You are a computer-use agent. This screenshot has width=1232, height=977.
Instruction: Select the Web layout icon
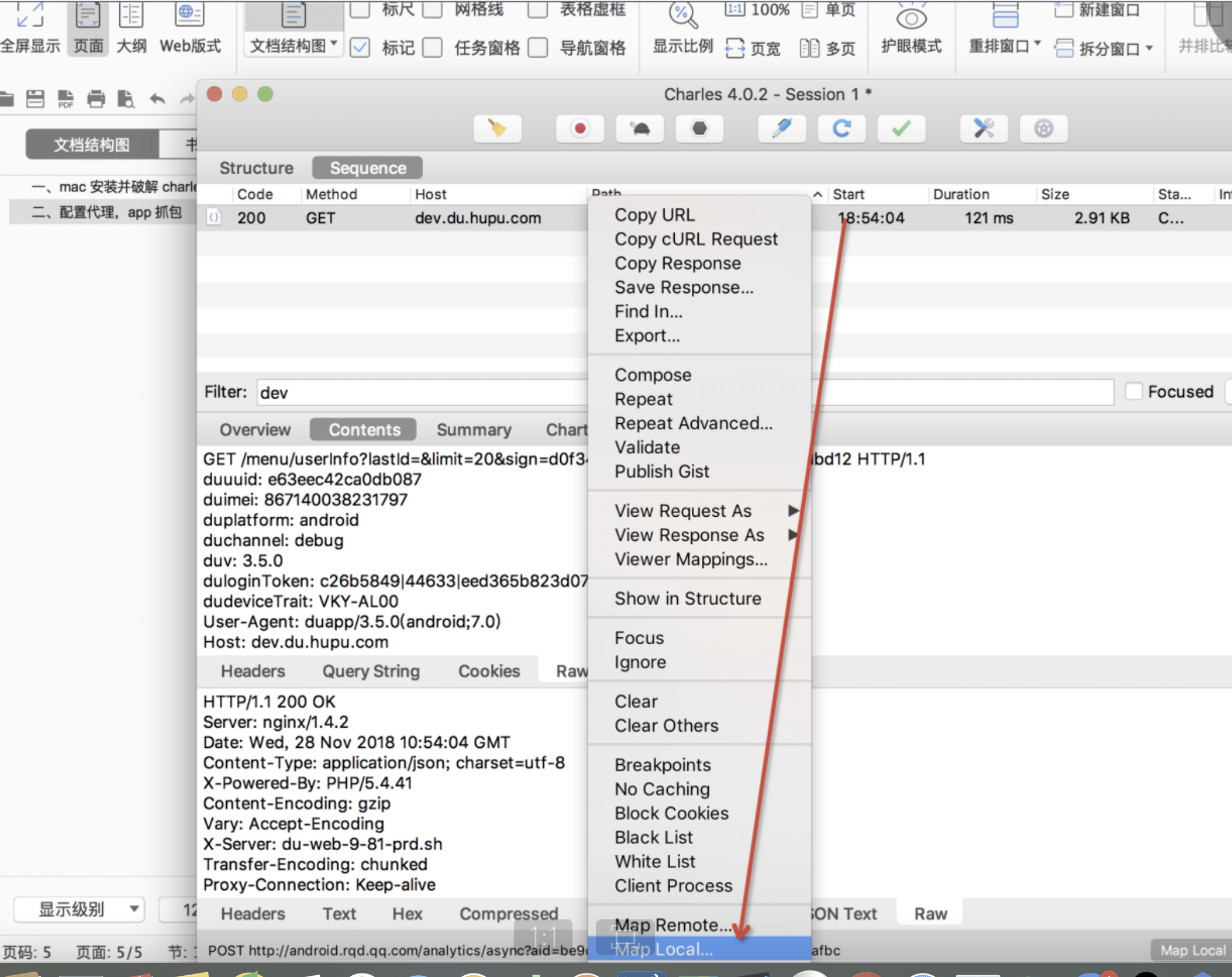click(x=189, y=15)
